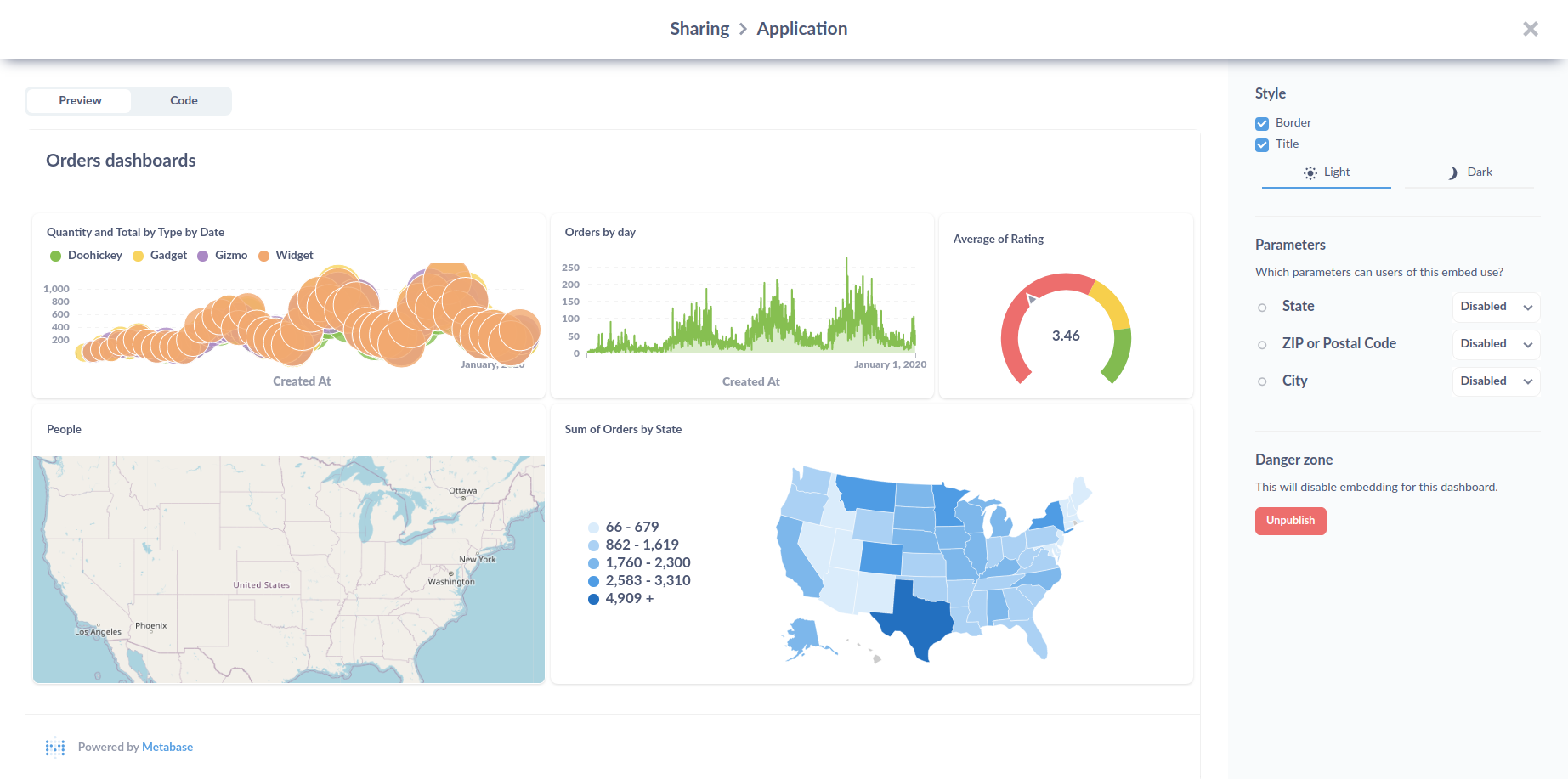Switch to the Code tab

(x=183, y=100)
